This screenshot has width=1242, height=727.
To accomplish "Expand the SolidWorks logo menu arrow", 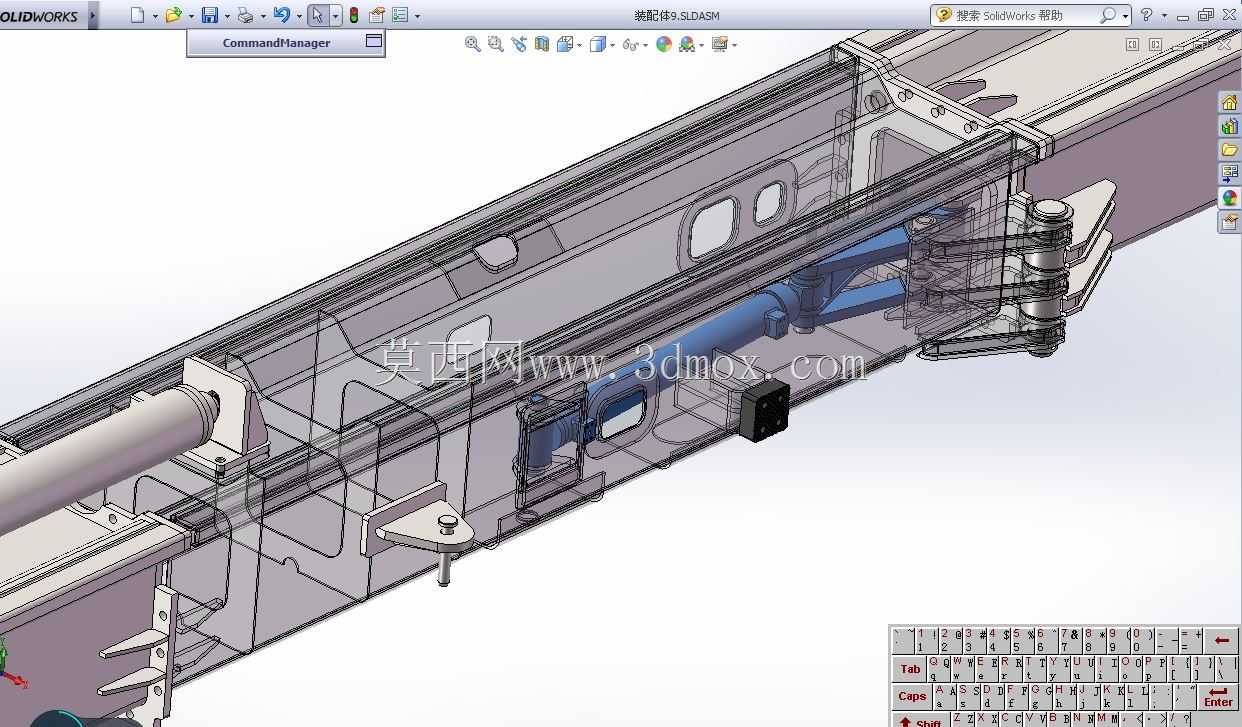I will tap(93, 15).
